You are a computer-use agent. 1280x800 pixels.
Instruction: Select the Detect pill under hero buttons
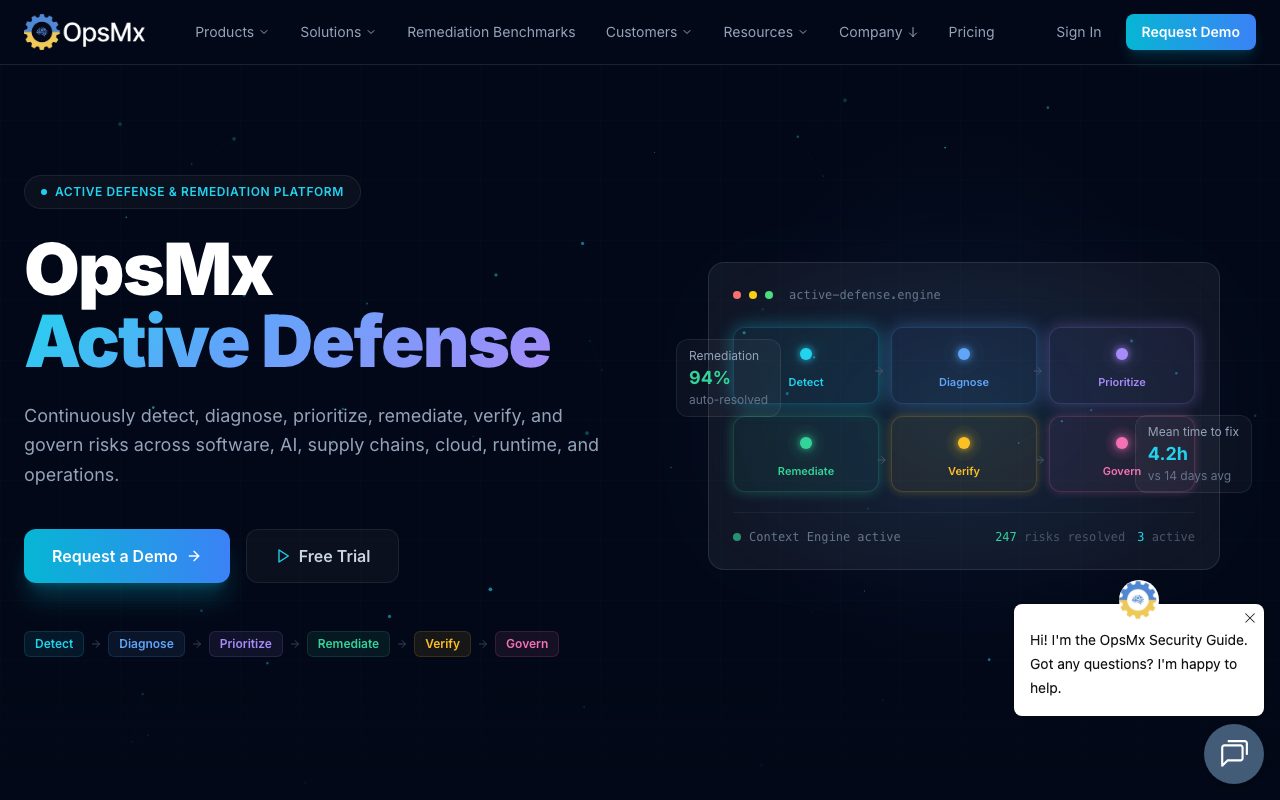[54, 644]
